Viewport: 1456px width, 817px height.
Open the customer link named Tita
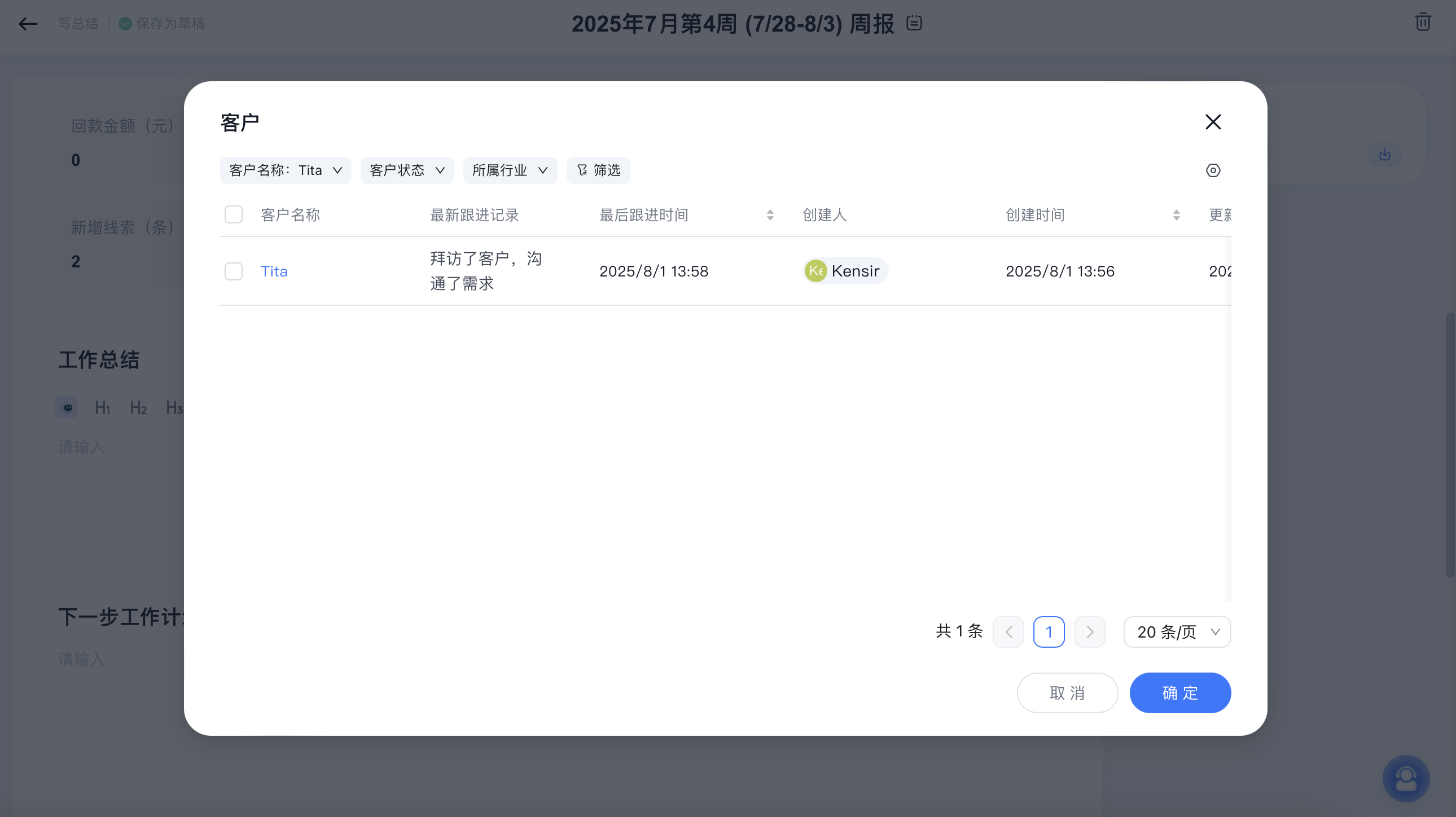pyautogui.click(x=274, y=271)
